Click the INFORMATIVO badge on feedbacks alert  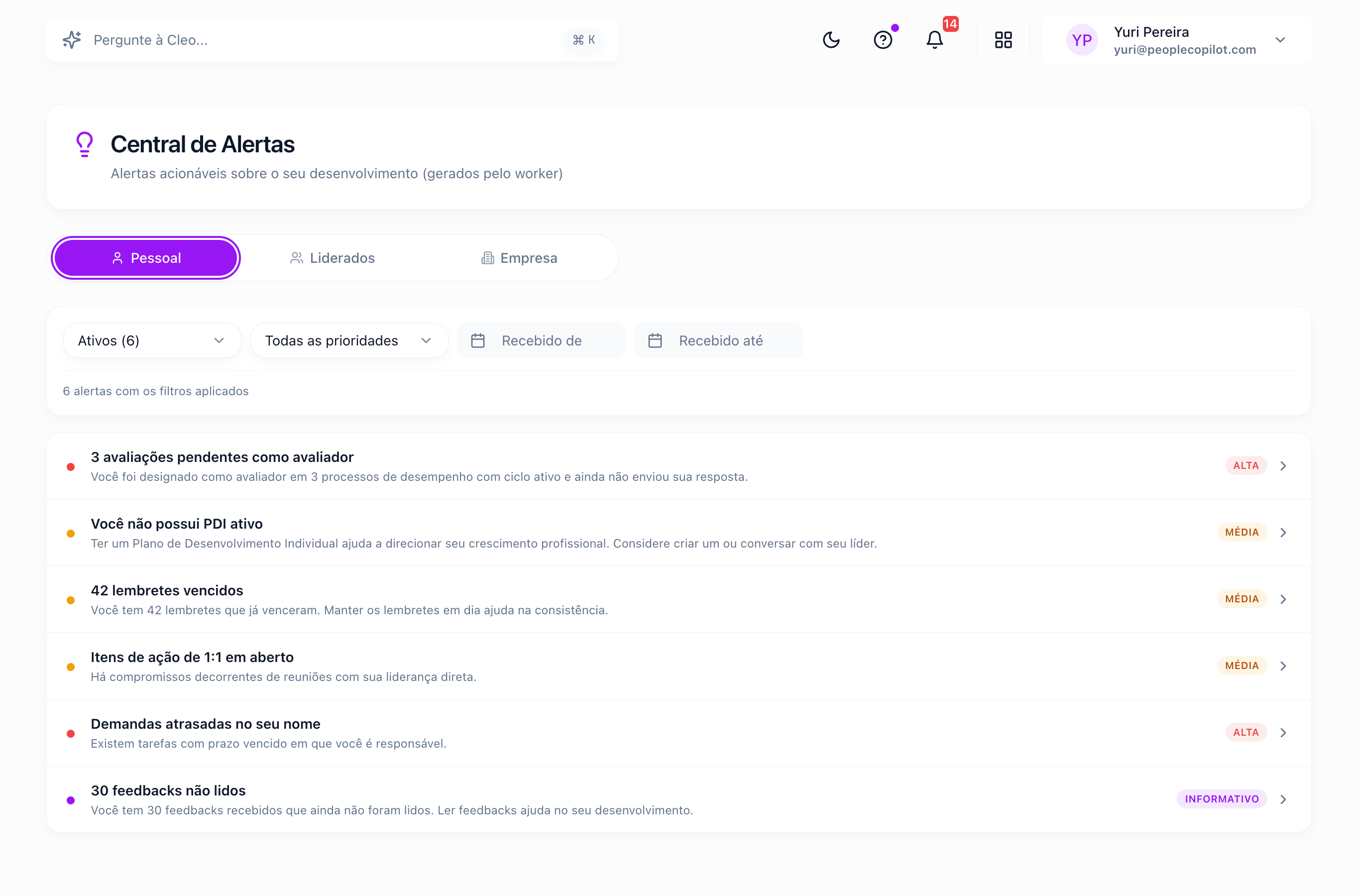point(1222,799)
